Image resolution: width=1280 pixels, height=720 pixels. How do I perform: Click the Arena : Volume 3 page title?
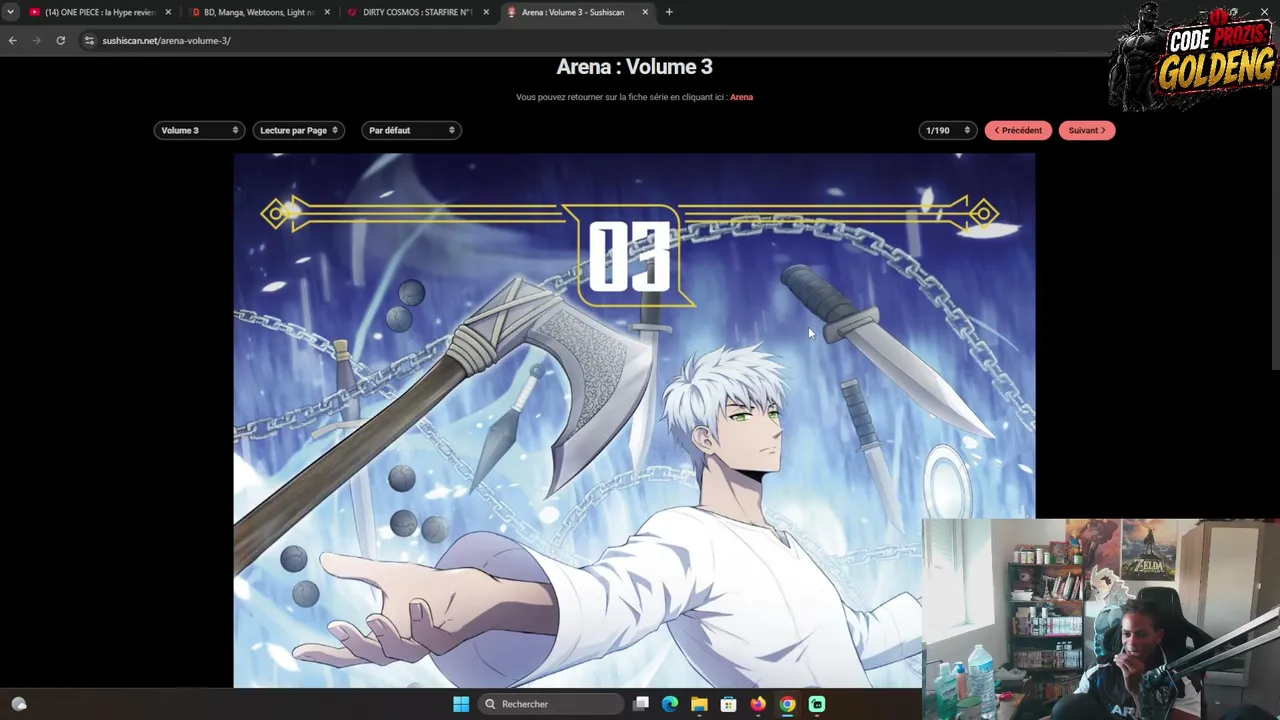point(634,67)
